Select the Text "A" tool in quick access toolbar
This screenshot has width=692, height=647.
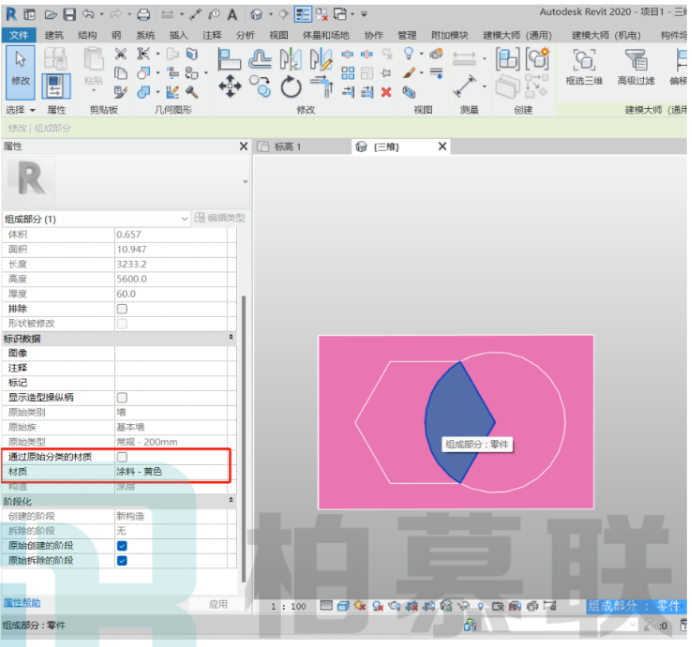point(232,15)
